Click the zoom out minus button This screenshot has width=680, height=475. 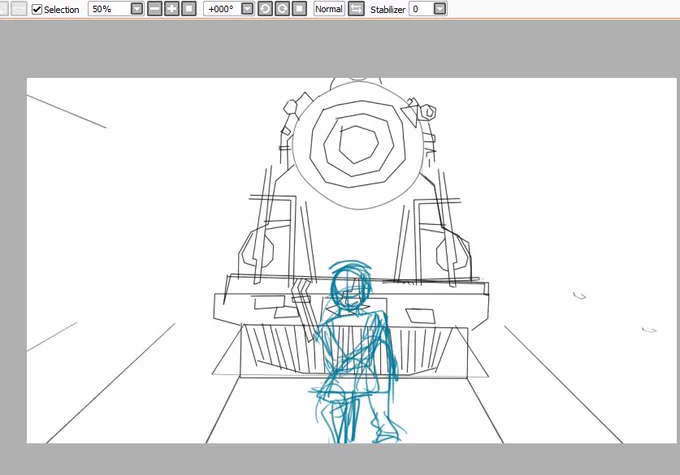point(154,9)
